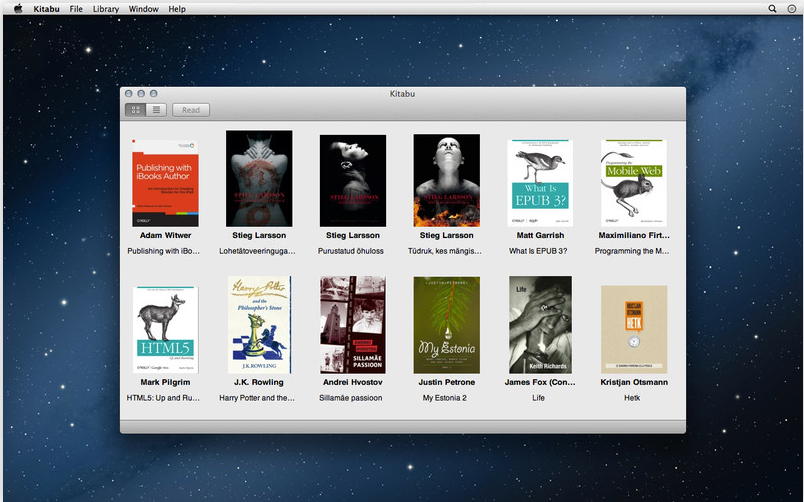Close the Kitabu window
Viewport: 804px width, 502px height.
pyautogui.click(x=129, y=93)
